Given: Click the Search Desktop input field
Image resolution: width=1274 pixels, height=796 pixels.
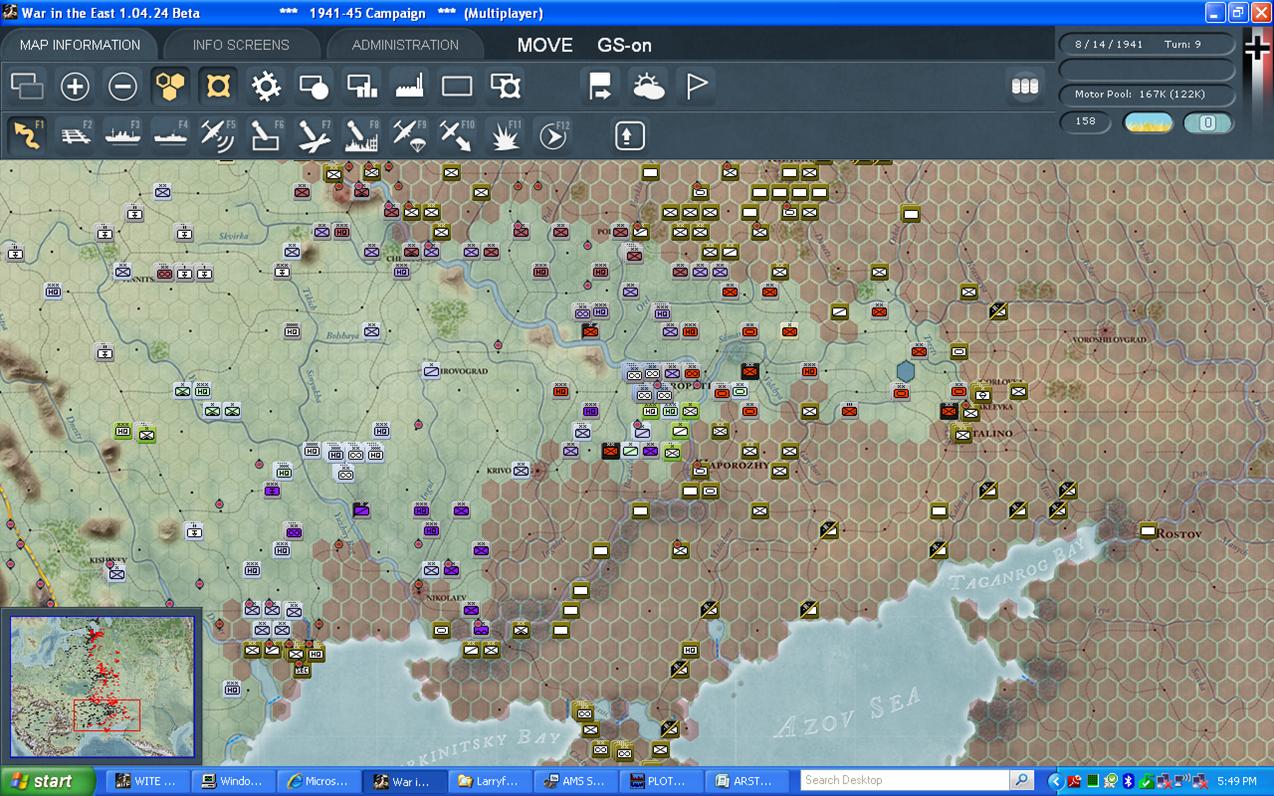Looking at the screenshot, I should (x=906, y=780).
